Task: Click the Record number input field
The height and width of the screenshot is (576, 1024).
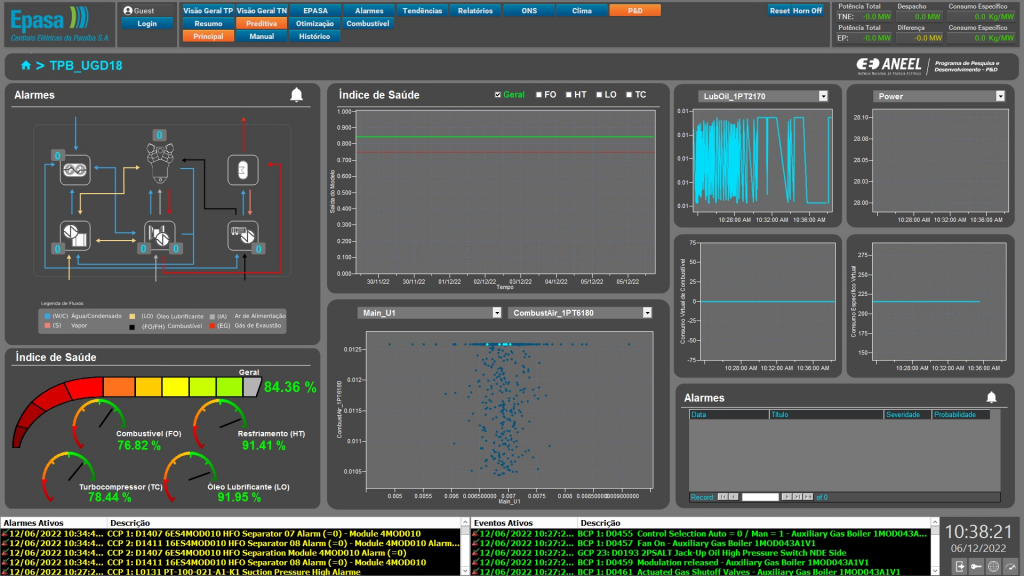Action: click(759, 496)
